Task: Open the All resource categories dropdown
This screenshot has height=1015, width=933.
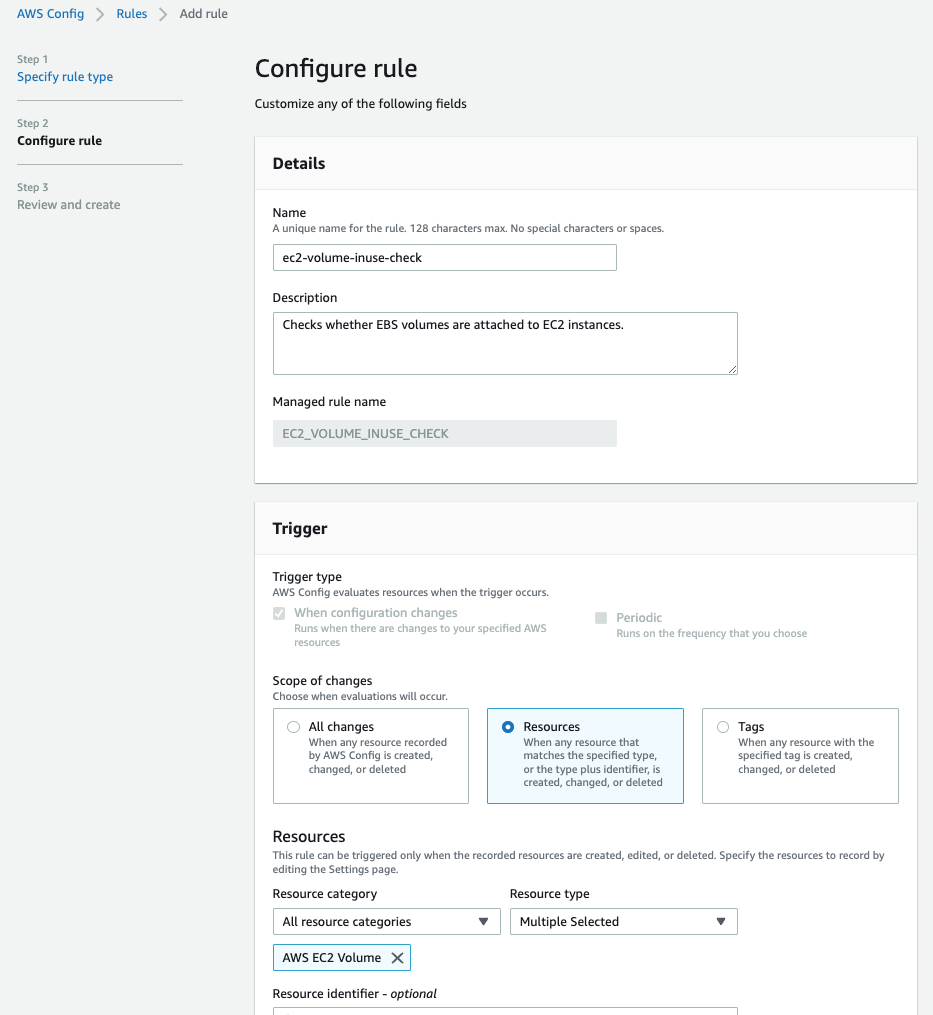Action: [387, 921]
